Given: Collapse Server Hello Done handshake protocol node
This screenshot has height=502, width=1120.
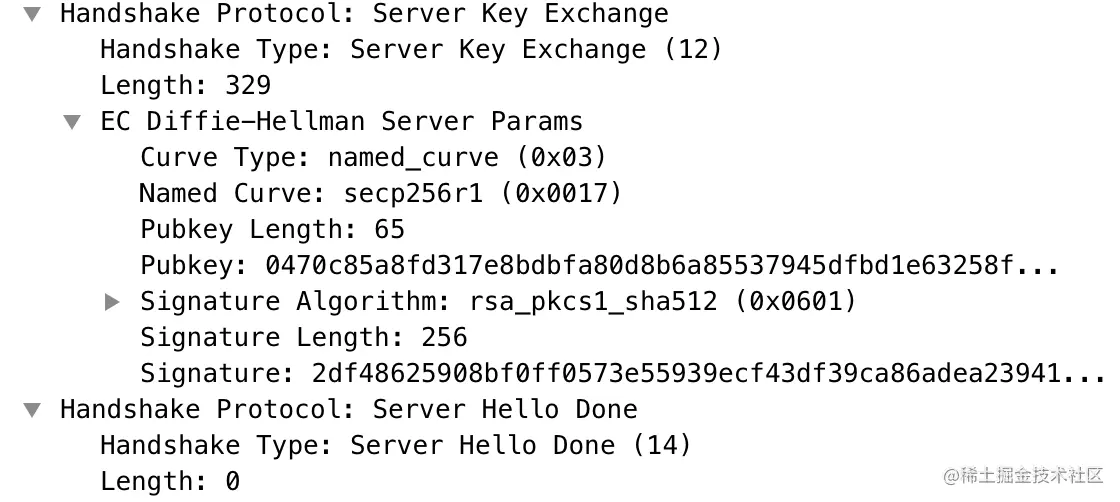Looking at the screenshot, I should (33, 410).
